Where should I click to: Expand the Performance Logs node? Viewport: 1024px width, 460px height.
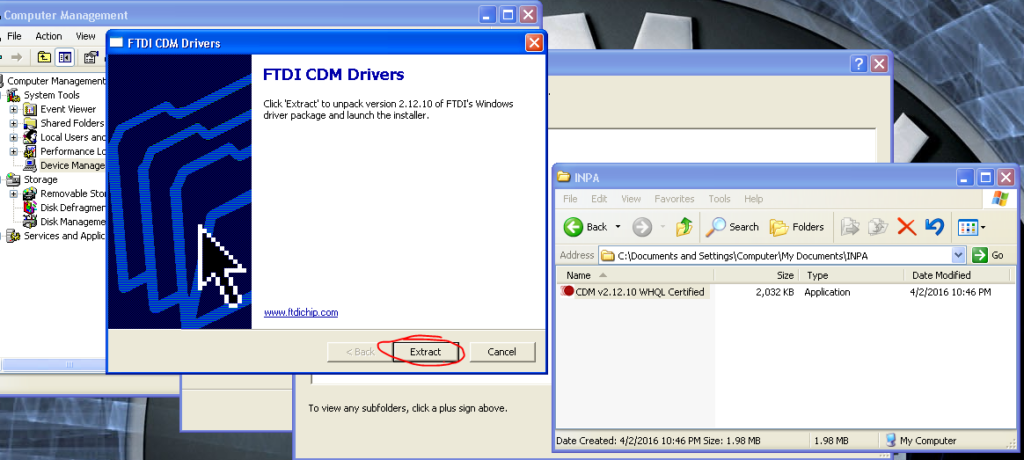pos(13,152)
